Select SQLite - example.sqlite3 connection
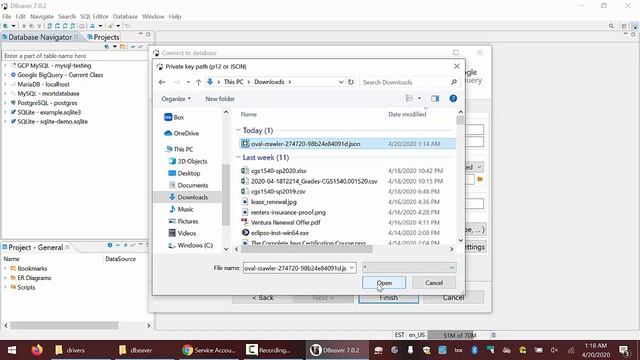Screen dimensions: 640x360 tap(49, 112)
